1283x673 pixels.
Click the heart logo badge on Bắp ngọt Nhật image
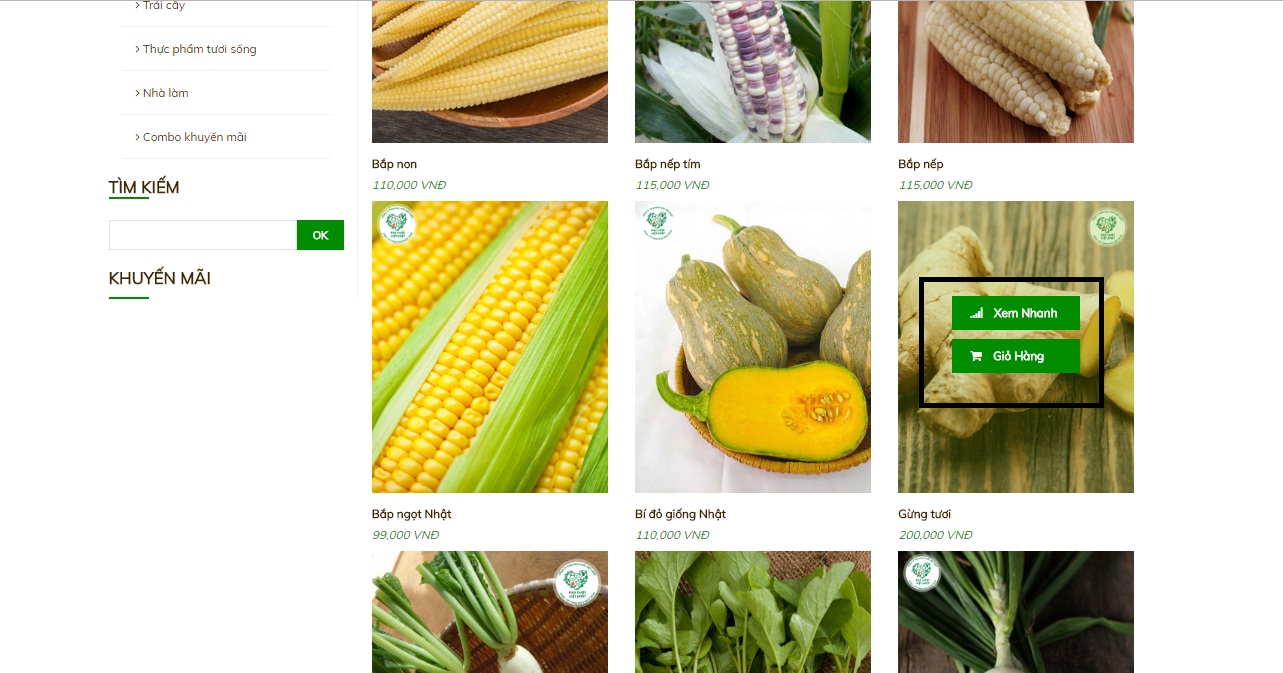[397, 224]
